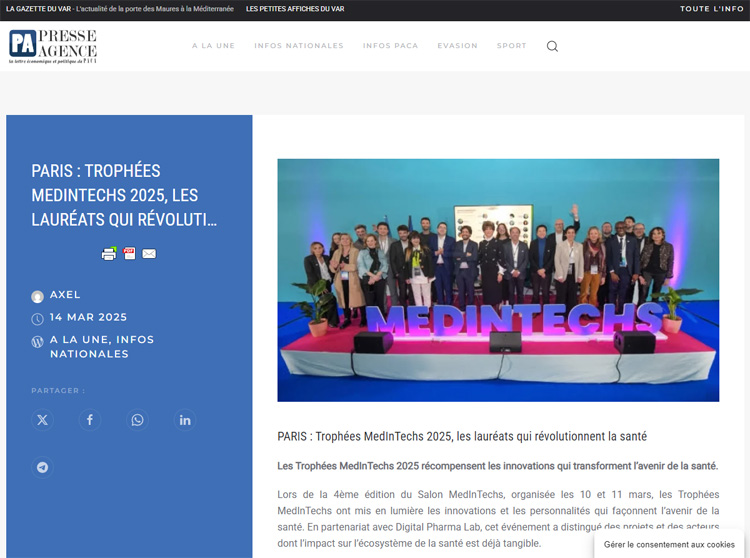This screenshot has width=750, height=558.
Task: Visit LA GAZETTE DU VAR link
Action: pos(39,9)
